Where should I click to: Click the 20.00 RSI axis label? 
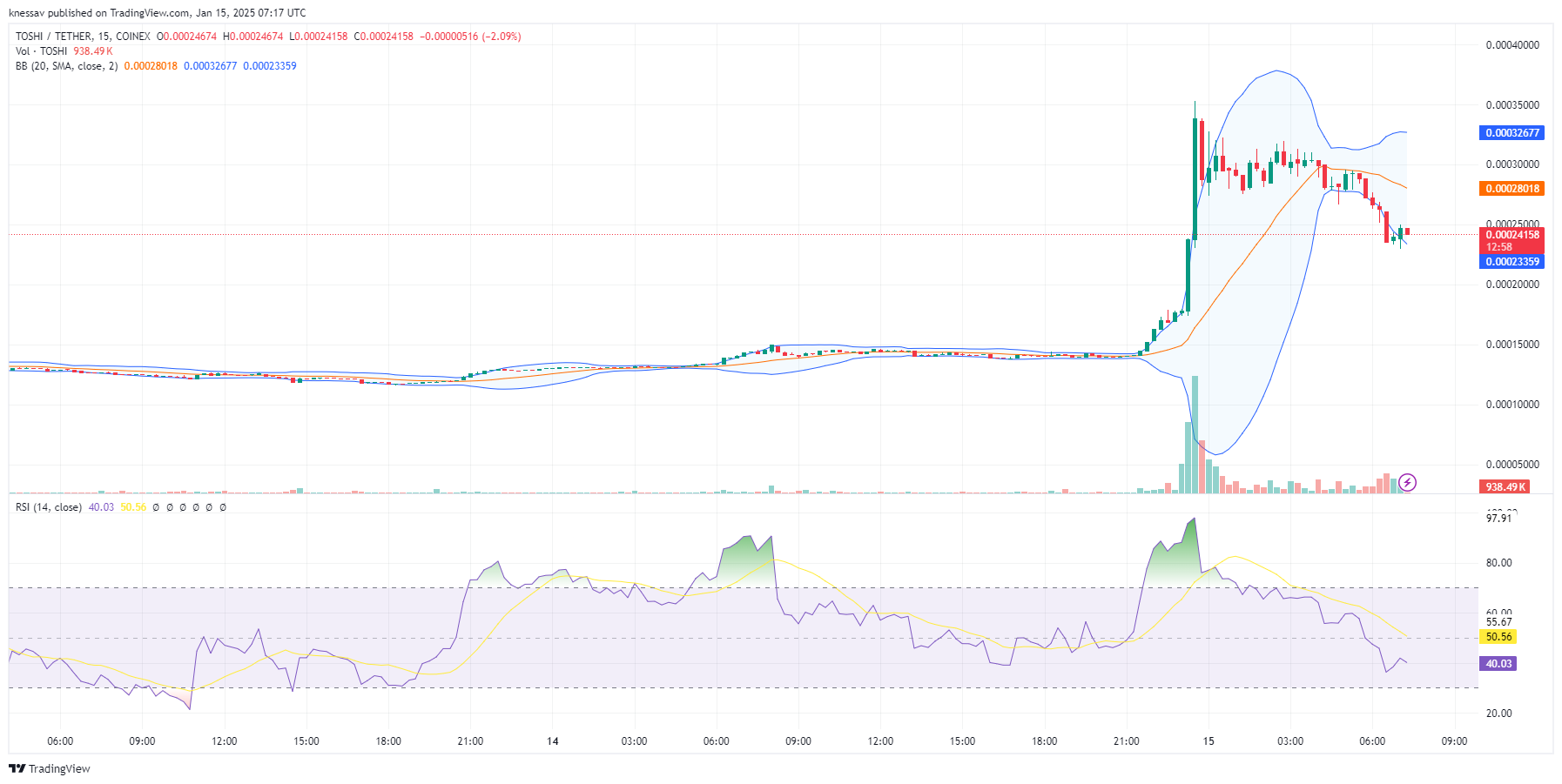point(1498,714)
